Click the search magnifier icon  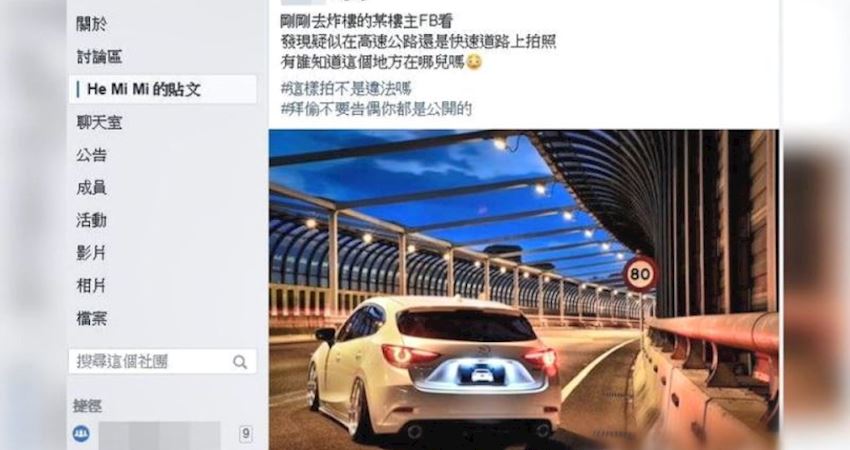click(x=239, y=362)
